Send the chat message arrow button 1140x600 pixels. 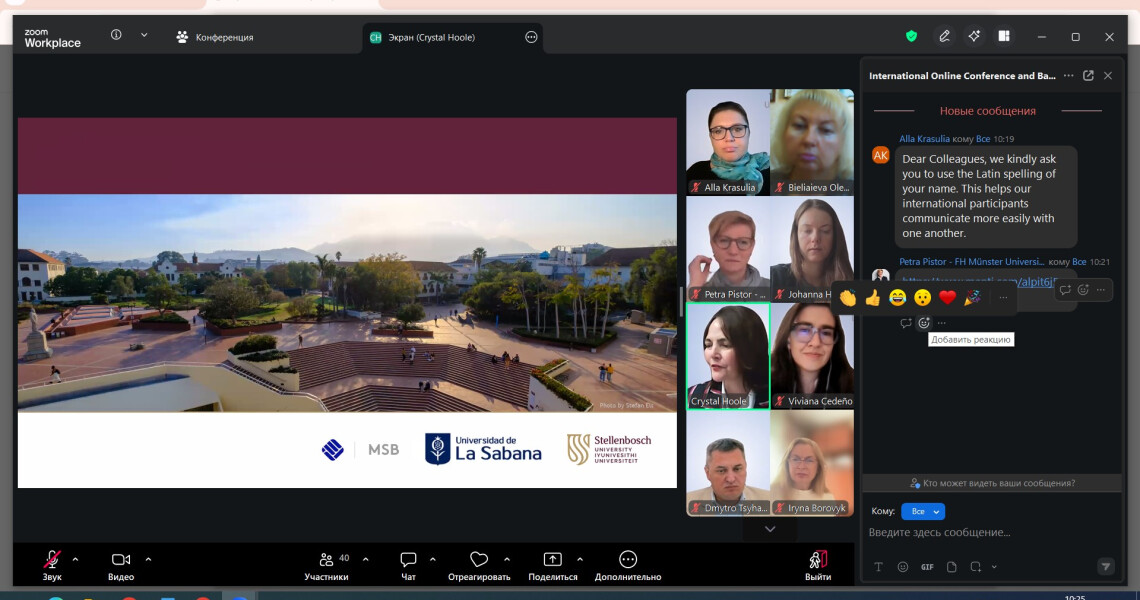(x=1105, y=567)
